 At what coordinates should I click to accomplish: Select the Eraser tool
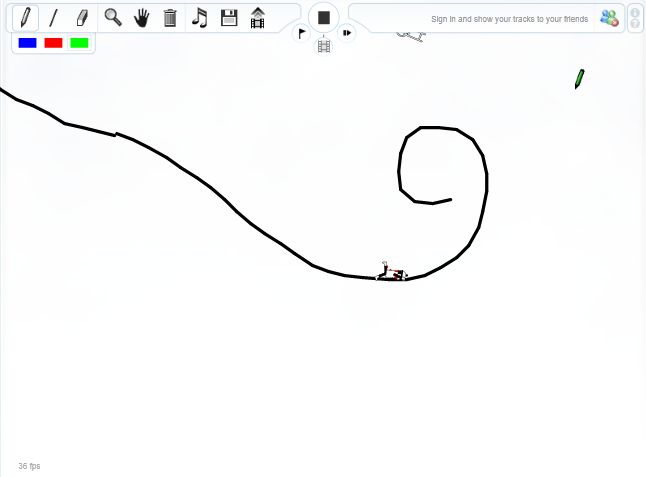pyautogui.click(x=82, y=18)
